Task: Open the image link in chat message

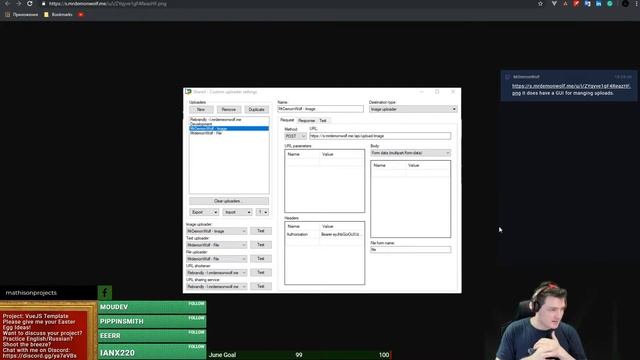Action: (571, 89)
